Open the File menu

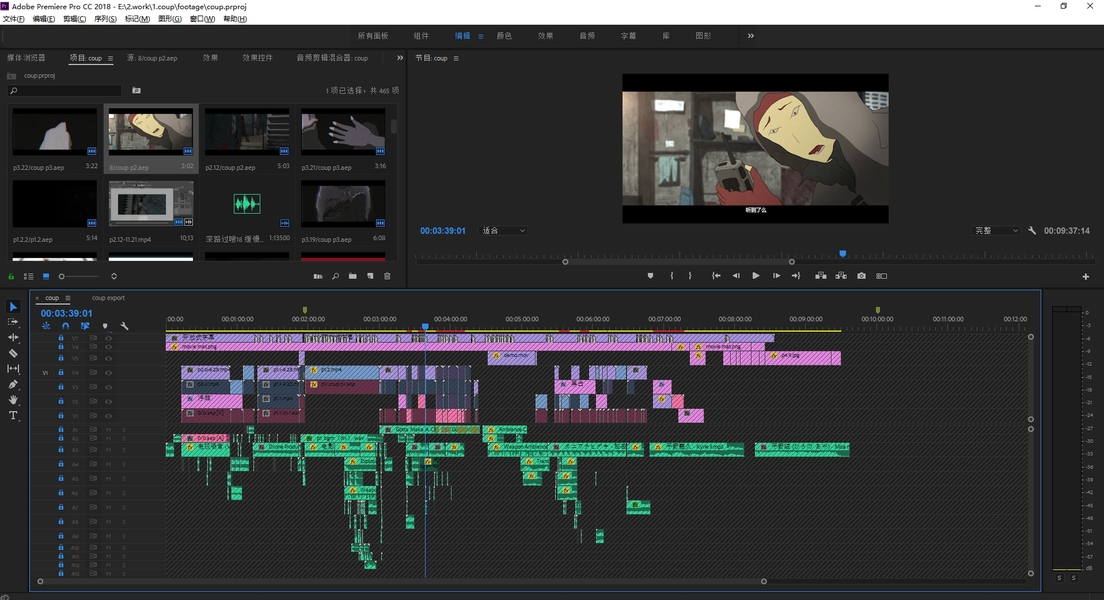tap(13, 19)
